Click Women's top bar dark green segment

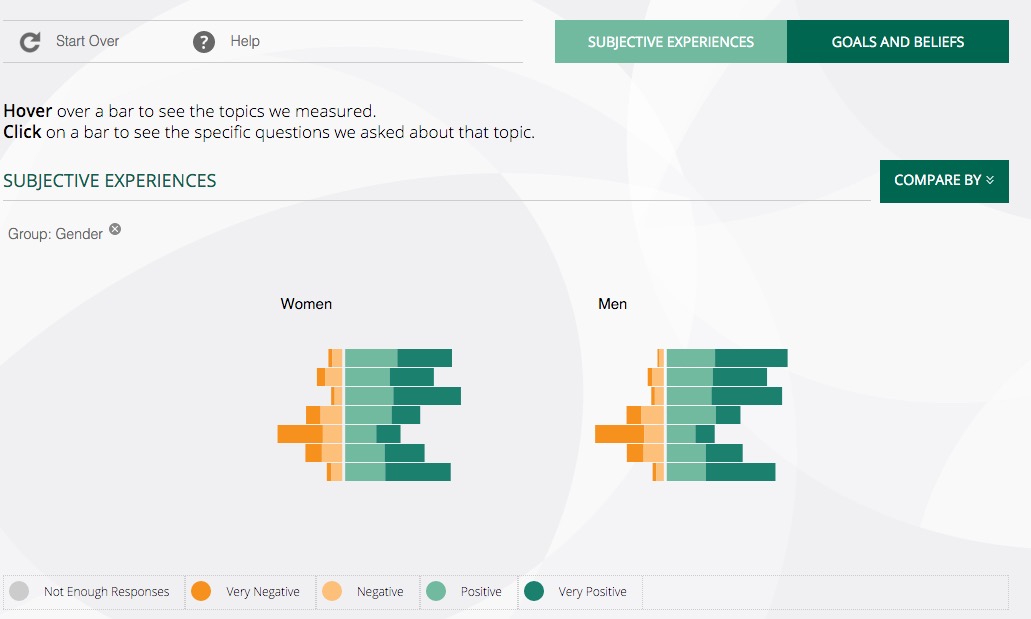click(425, 358)
